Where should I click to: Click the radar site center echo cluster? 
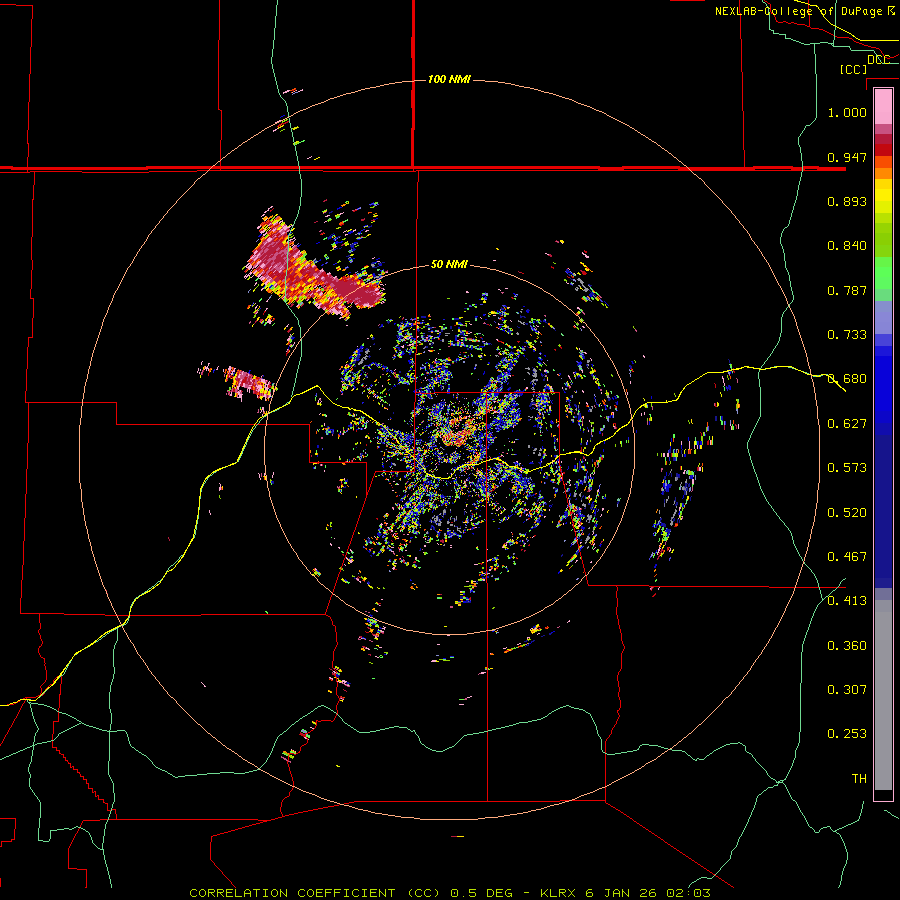coord(457,432)
